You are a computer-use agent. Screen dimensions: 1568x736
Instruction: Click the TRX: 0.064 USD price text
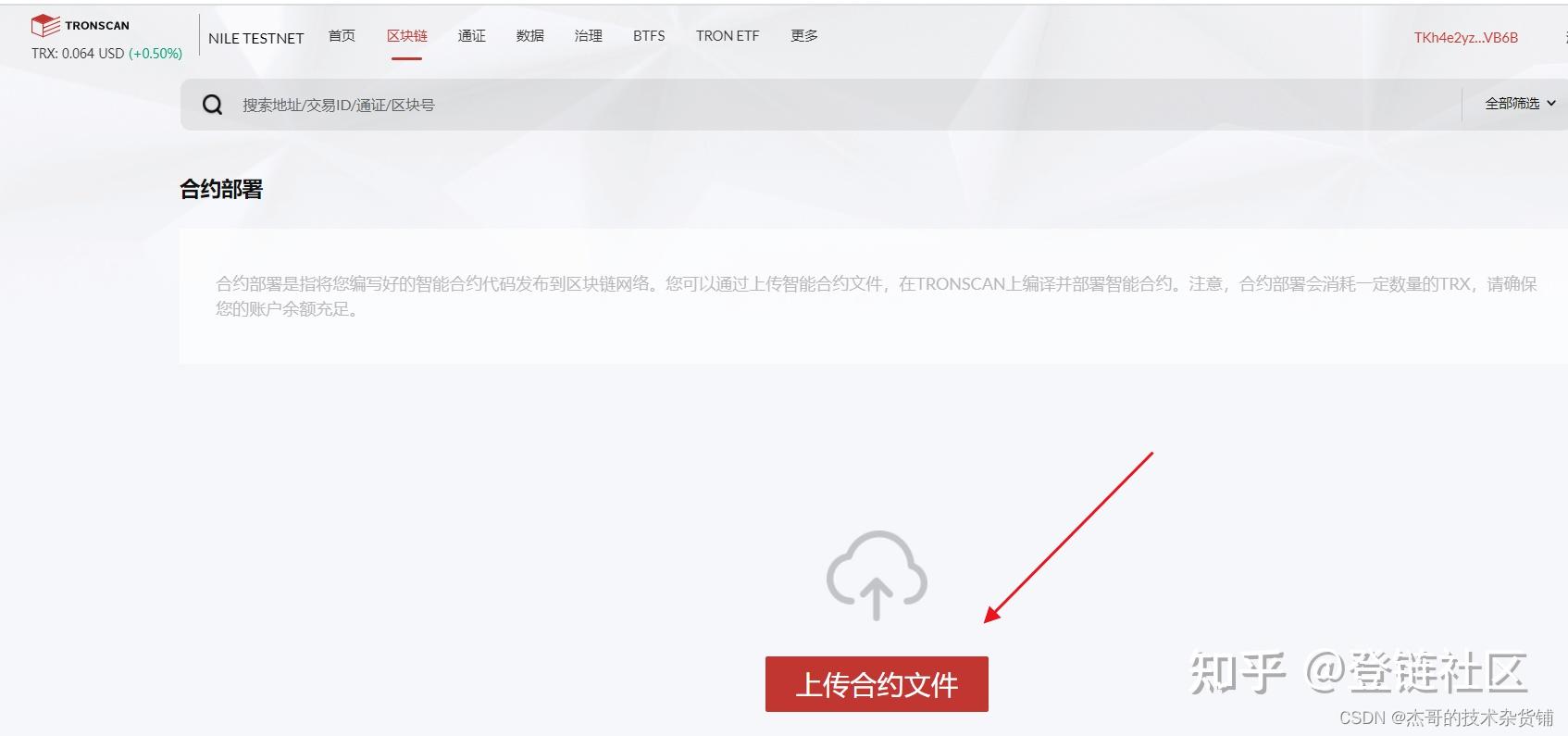78,54
